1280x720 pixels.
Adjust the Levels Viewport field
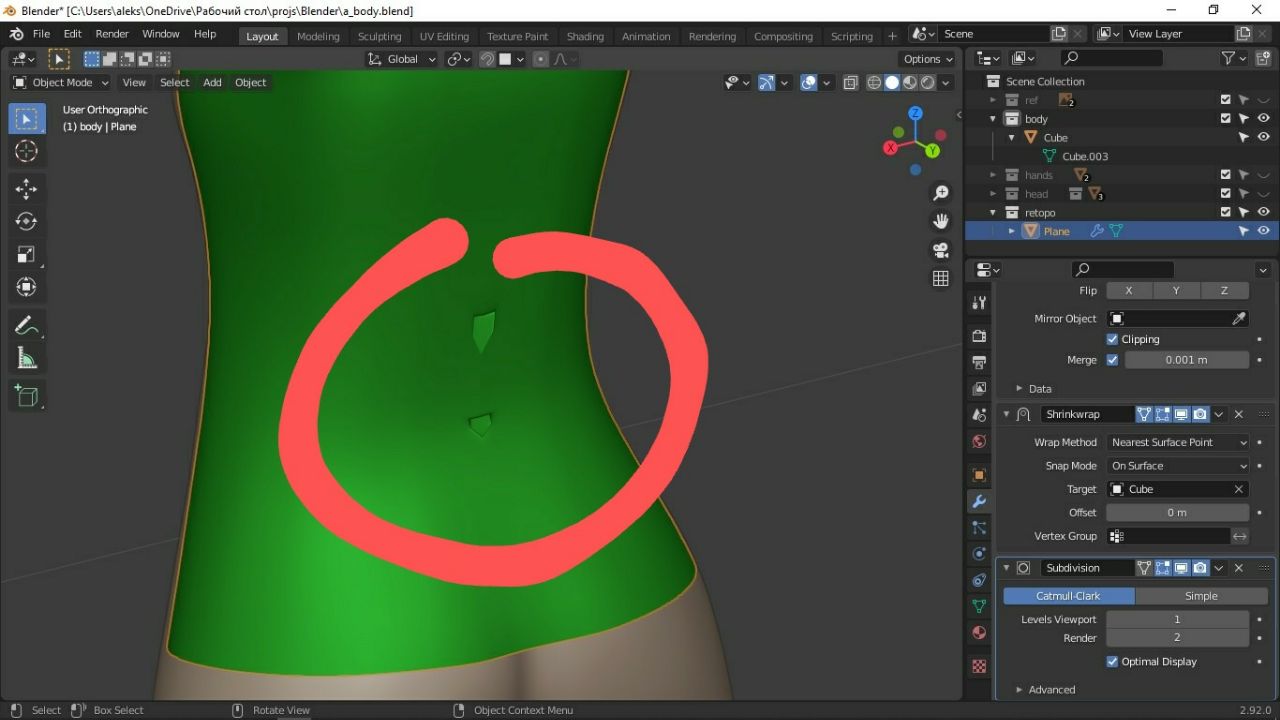click(x=1177, y=619)
